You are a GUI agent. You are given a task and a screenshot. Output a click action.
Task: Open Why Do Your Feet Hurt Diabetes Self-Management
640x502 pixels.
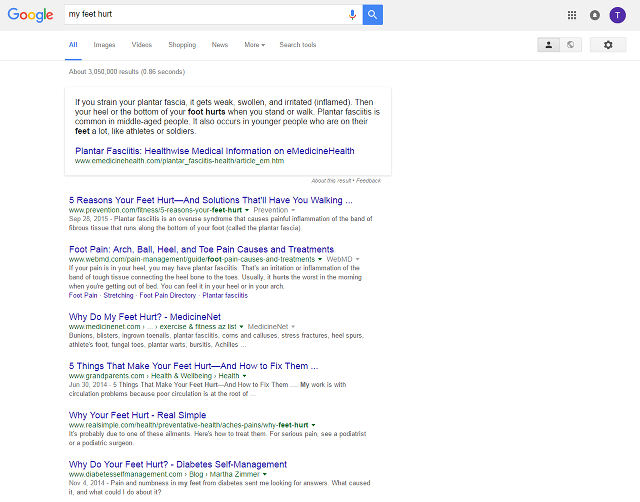pos(178,464)
